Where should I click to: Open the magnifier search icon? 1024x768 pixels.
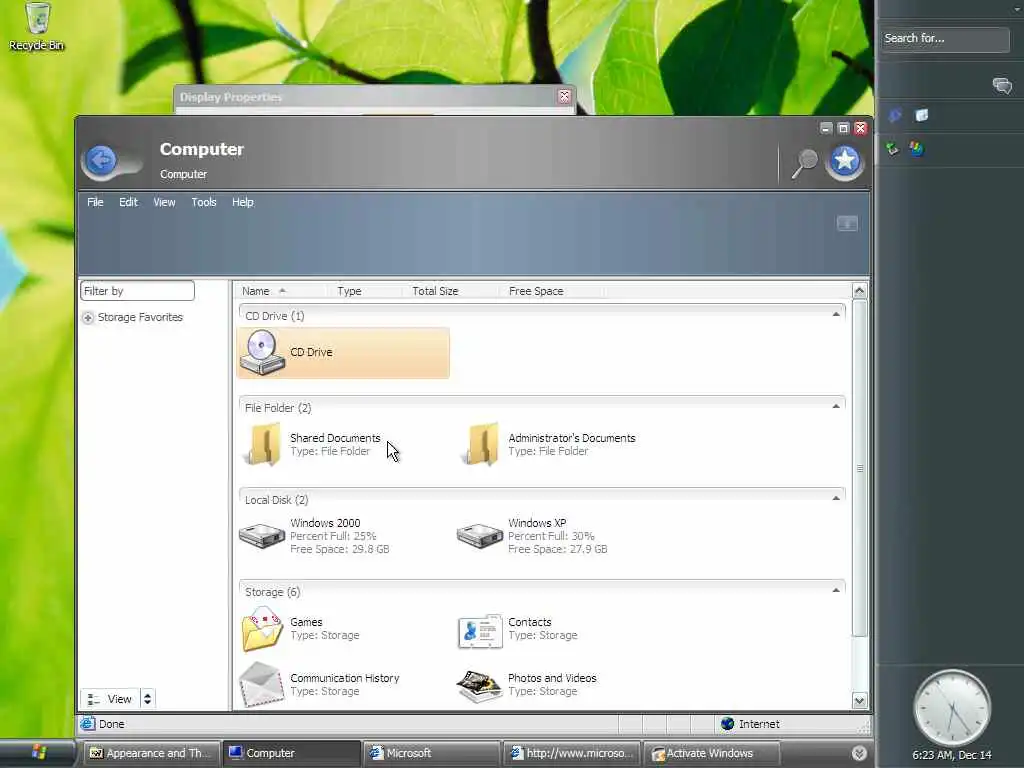[805, 163]
